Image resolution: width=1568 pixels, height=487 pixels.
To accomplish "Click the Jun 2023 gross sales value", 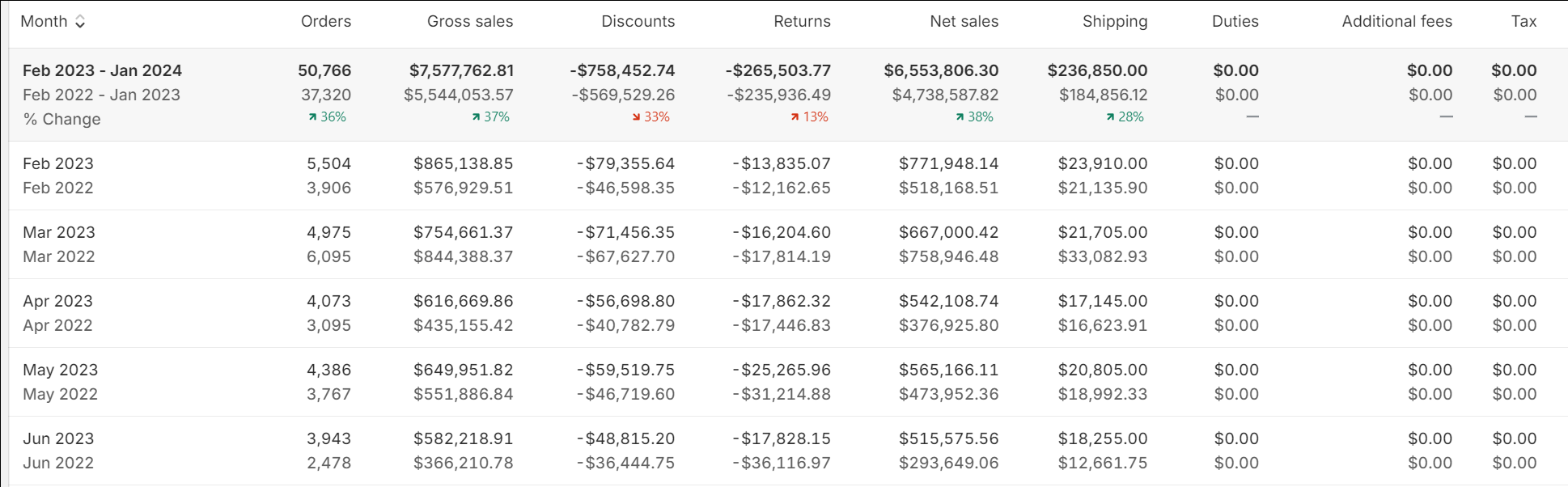I will click(x=463, y=438).
